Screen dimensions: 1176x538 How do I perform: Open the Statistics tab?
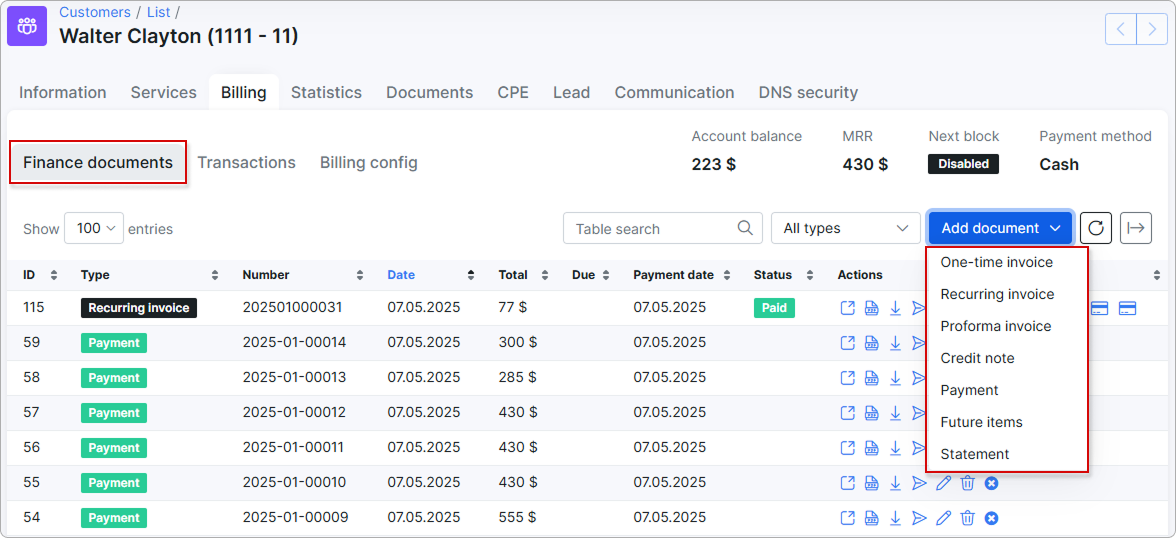[326, 92]
